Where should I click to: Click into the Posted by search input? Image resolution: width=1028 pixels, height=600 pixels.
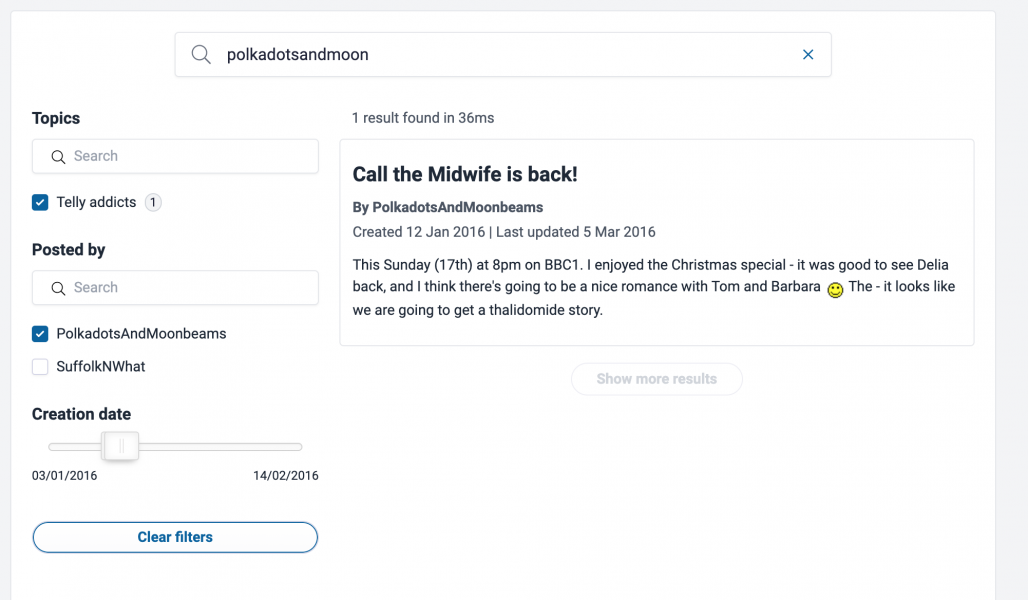click(x=190, y=288)
